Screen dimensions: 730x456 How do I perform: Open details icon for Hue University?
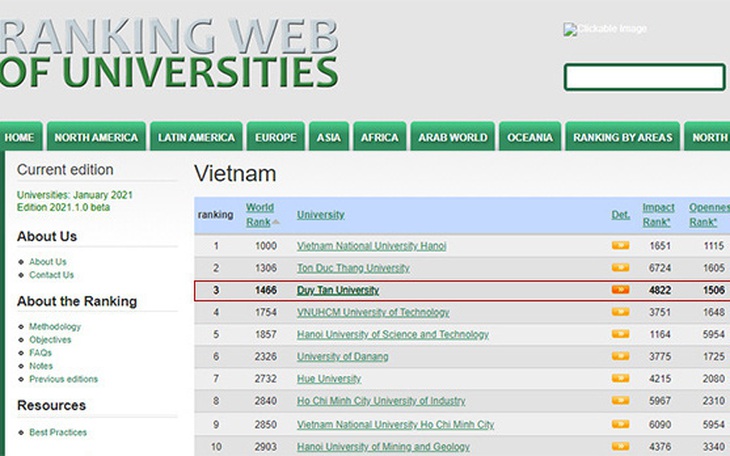click(620, 378)
